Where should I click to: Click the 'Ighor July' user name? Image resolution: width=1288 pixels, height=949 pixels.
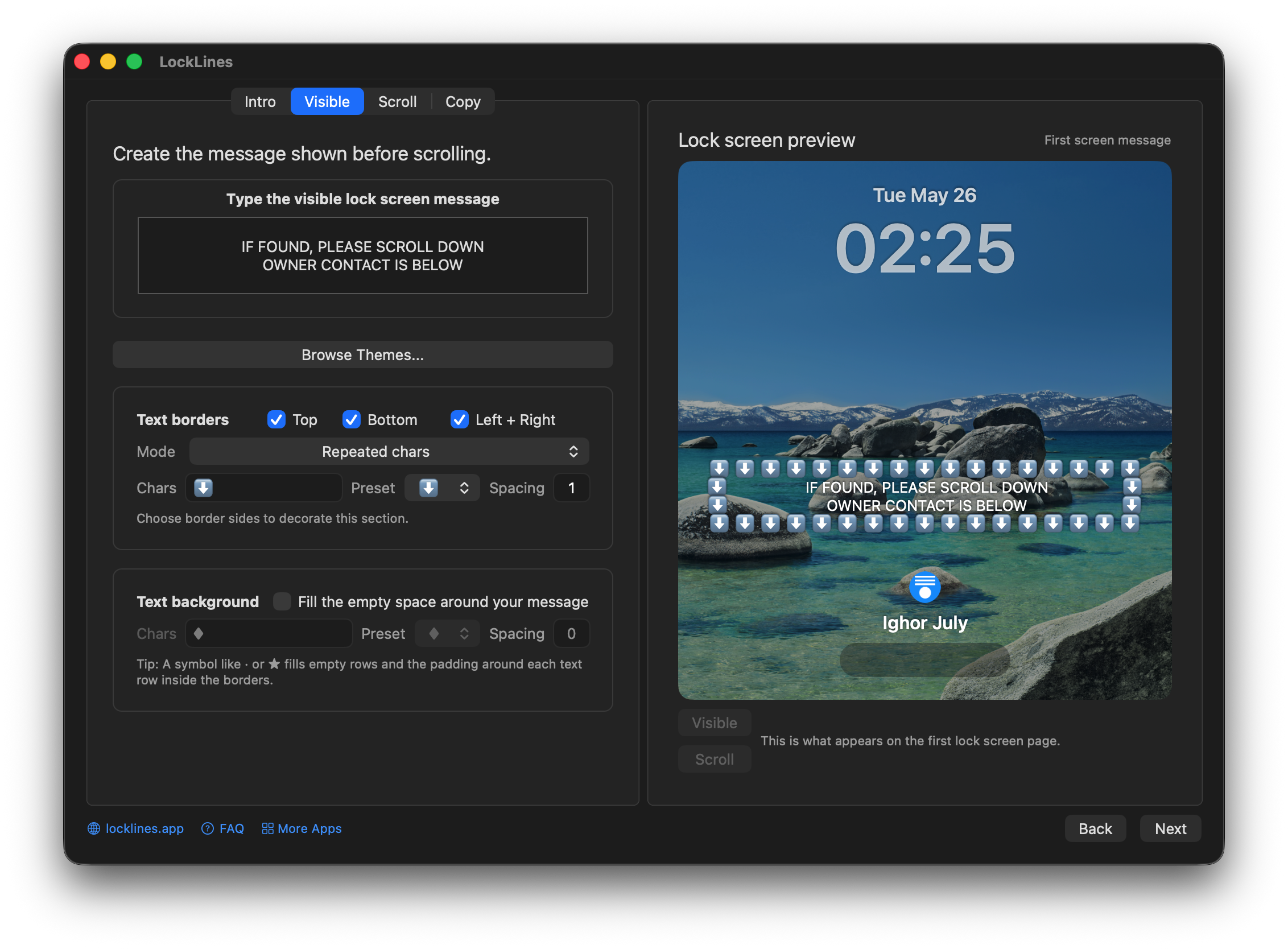[925, 622]
